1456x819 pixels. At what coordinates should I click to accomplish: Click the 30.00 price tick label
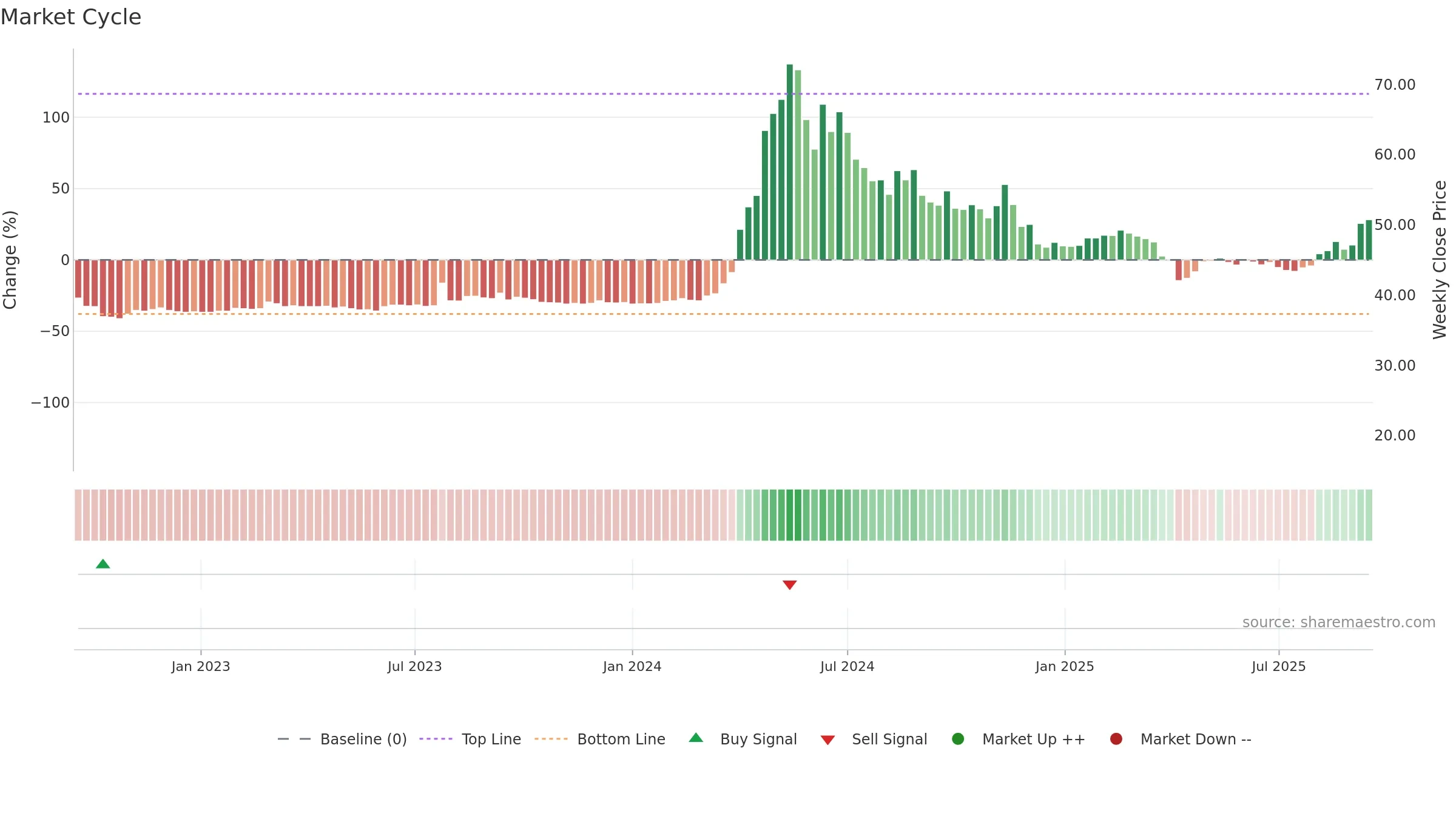pos(1395,366)
